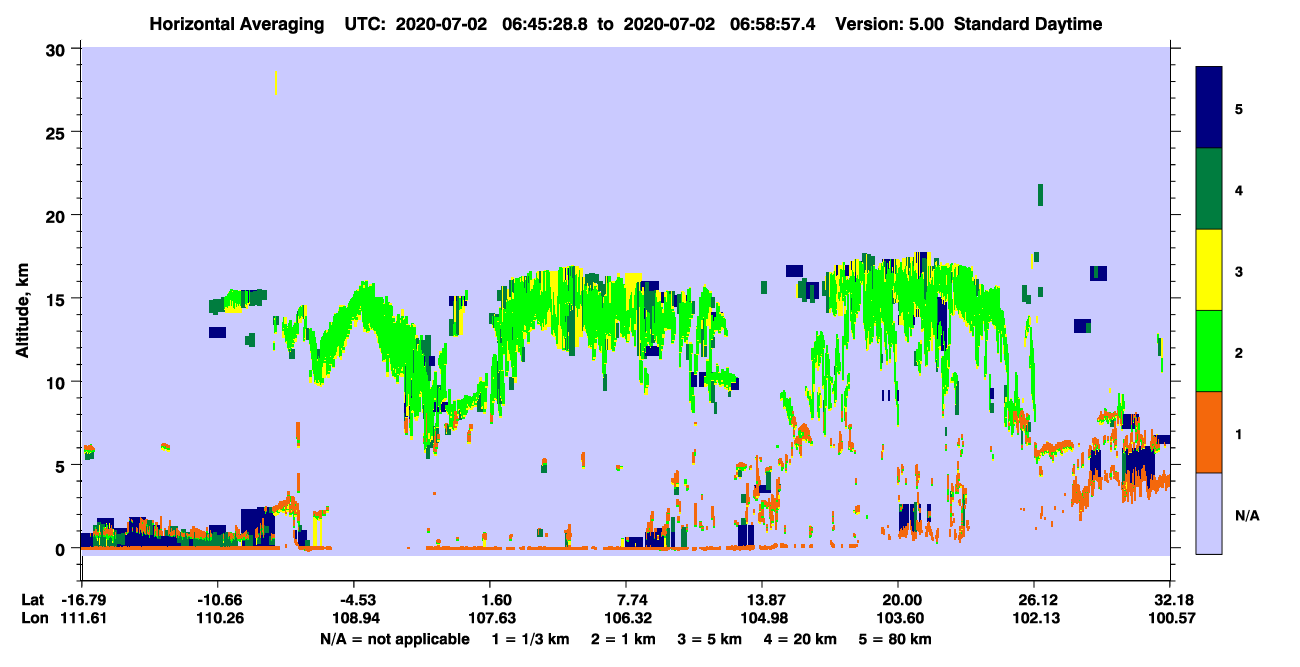Click 'Version: 5.00' in the title

tap(888, 24)
